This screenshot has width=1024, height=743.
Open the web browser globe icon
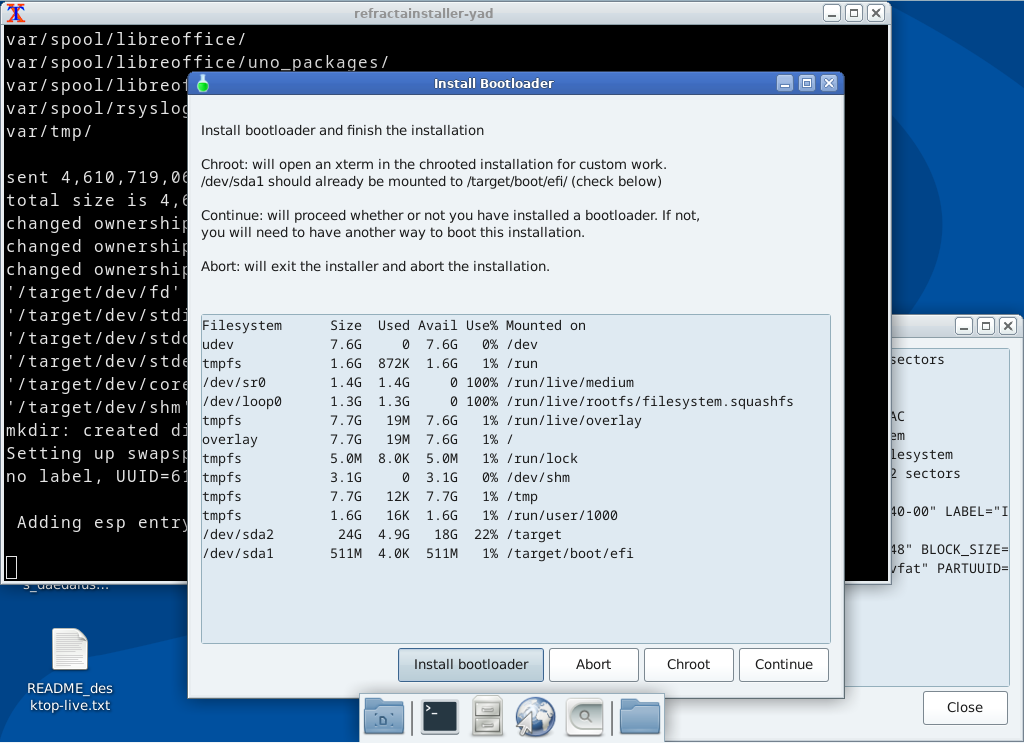click(x=535, y=716)
